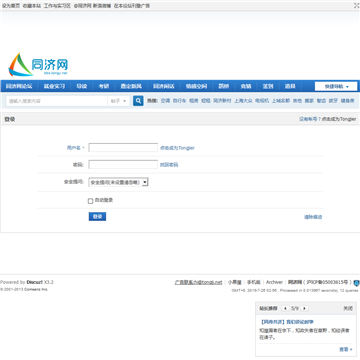
Task: Click the 沪ICP备05003615号 link
Action: [327, 282]
